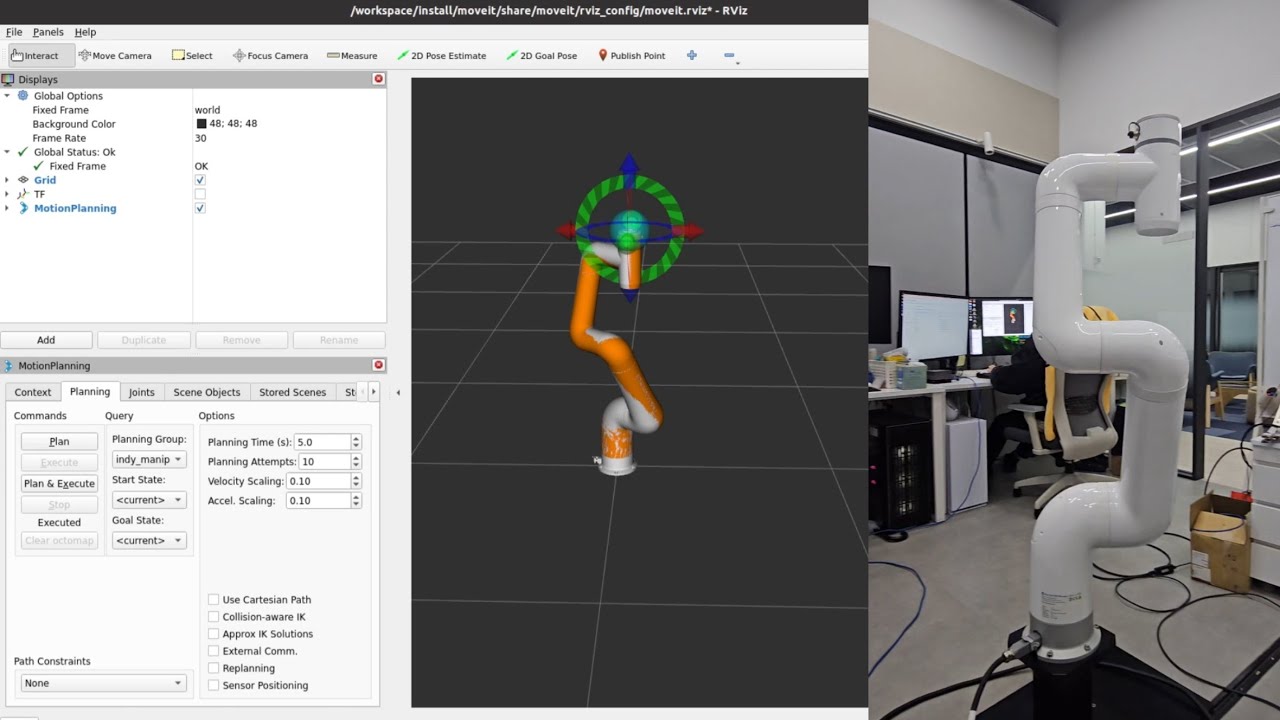Viewport: 1280px width, 720px height.
Task: Click the minus remove-tool icon
Action: [x=729, y=56]
